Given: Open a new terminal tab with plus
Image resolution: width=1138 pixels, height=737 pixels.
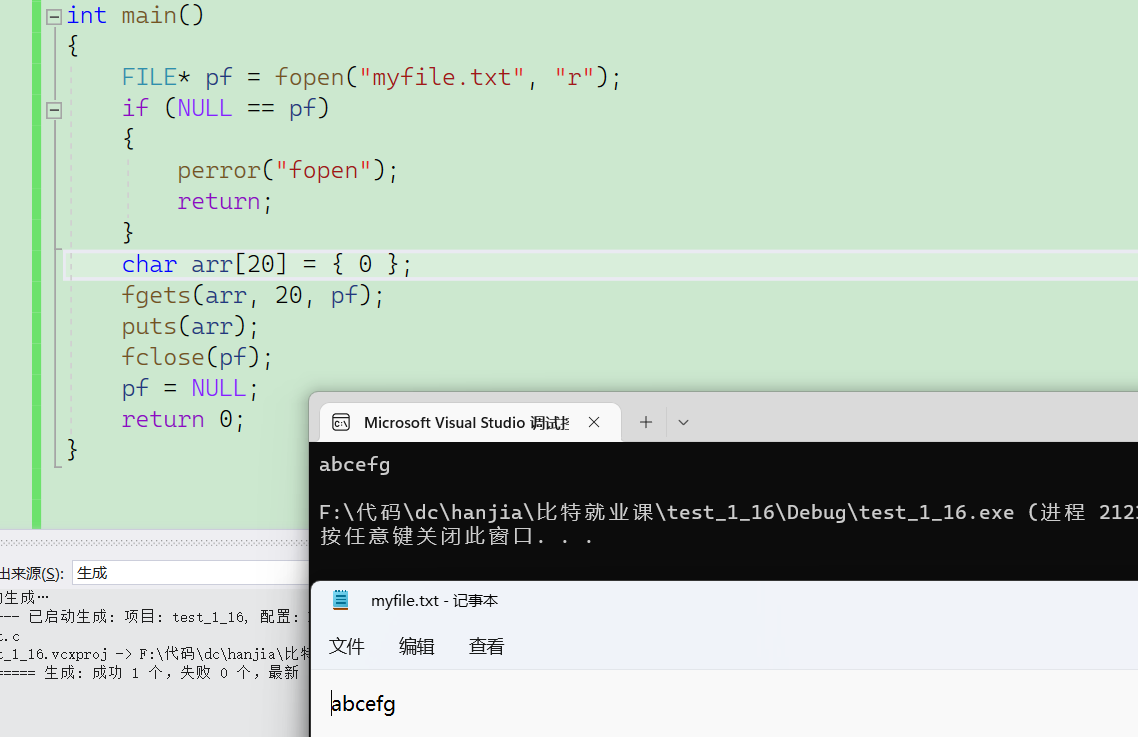Looking at the screenshot, I should point(646,423).
